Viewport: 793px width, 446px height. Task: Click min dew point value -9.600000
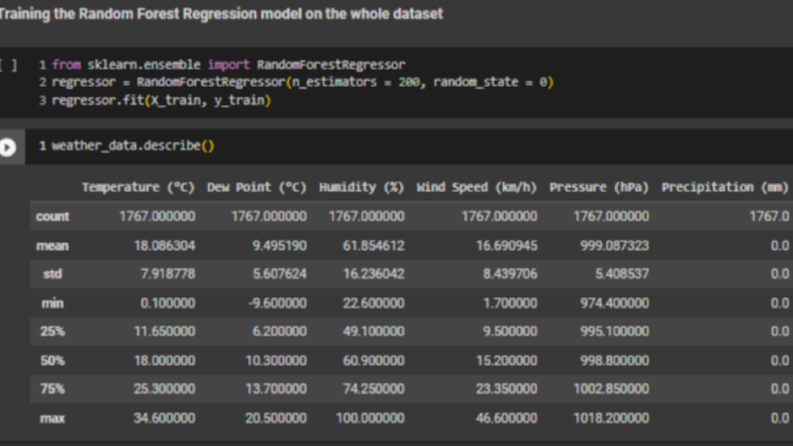pos(278,303)
